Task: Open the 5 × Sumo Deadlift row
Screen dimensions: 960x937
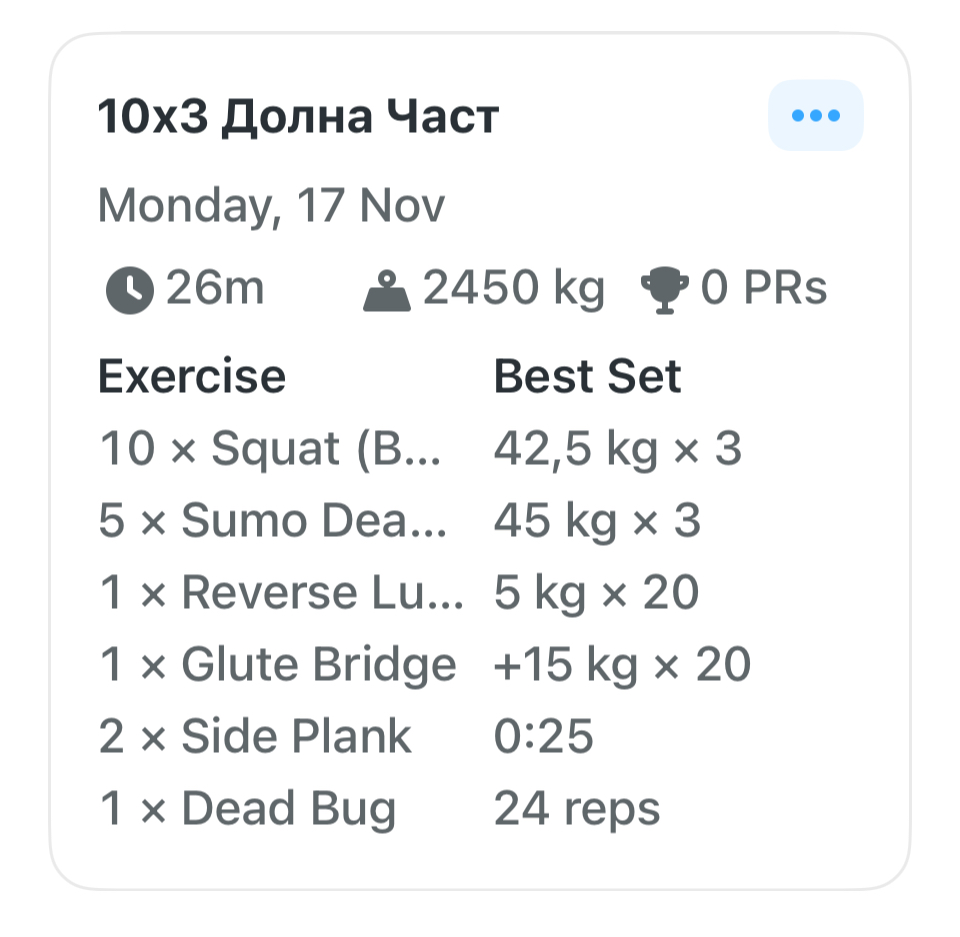Action: (x=272, y=521)
